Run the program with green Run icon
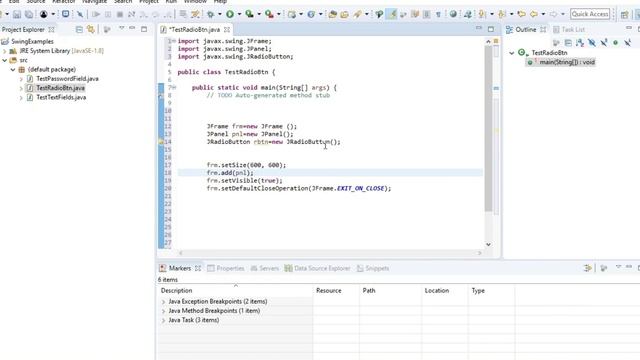This screenshot has height=360, width=640. tap(230, 14)
